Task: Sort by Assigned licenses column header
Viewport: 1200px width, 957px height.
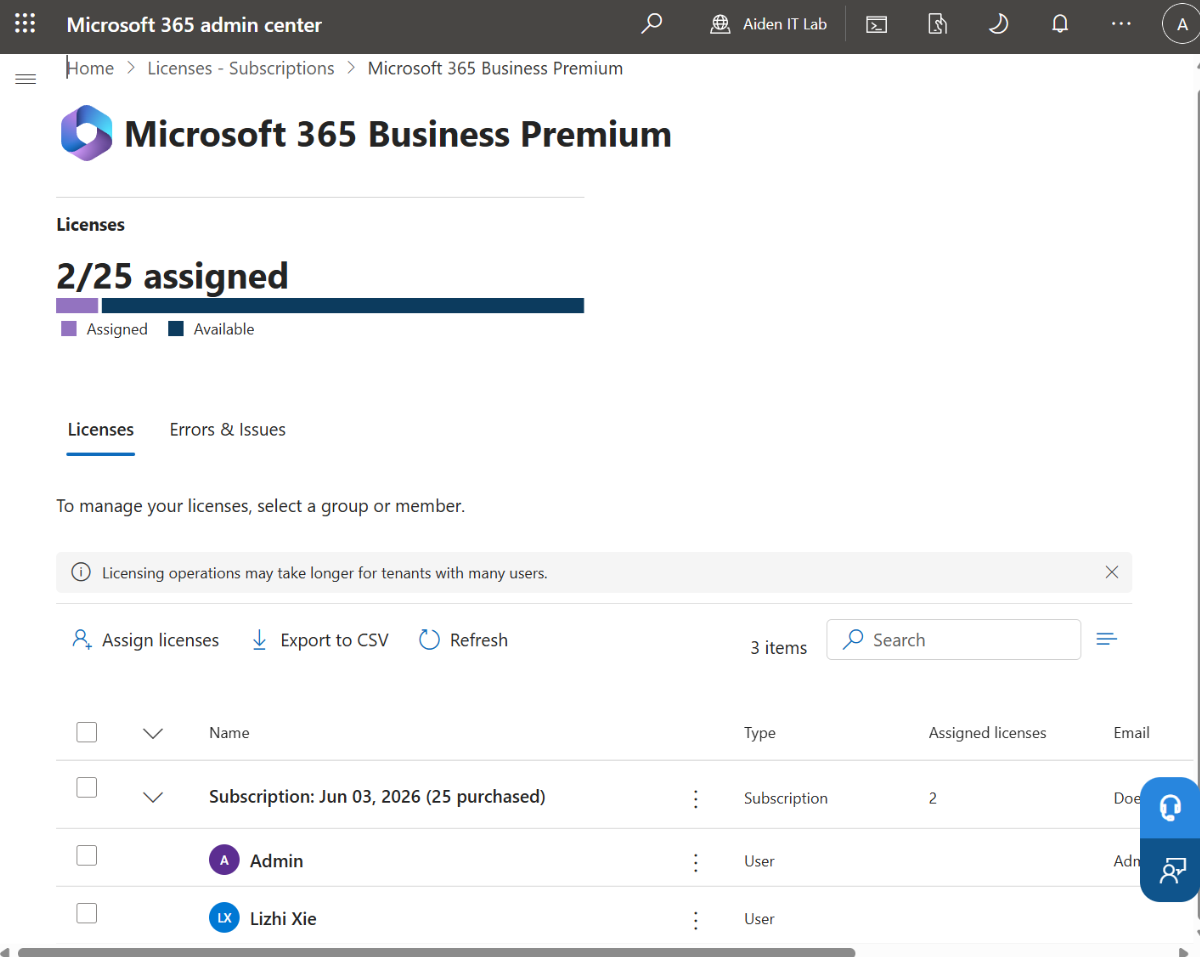Action: pos(987,733)
